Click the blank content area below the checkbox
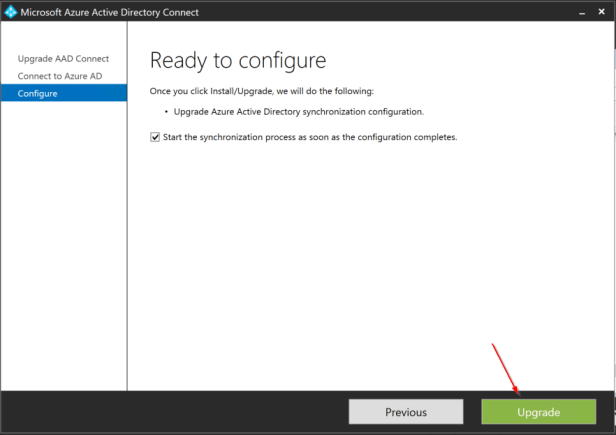This screenshot has height=435, width=616. pos(370,260)
